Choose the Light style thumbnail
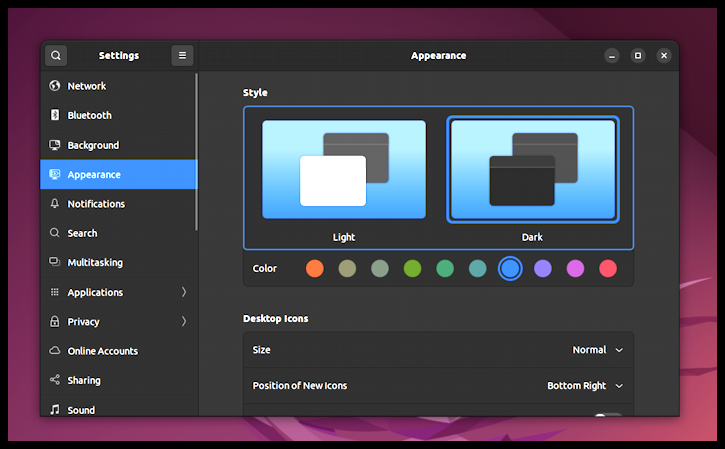This screenshot has height=449, width=725. click(x=344, y=169)
